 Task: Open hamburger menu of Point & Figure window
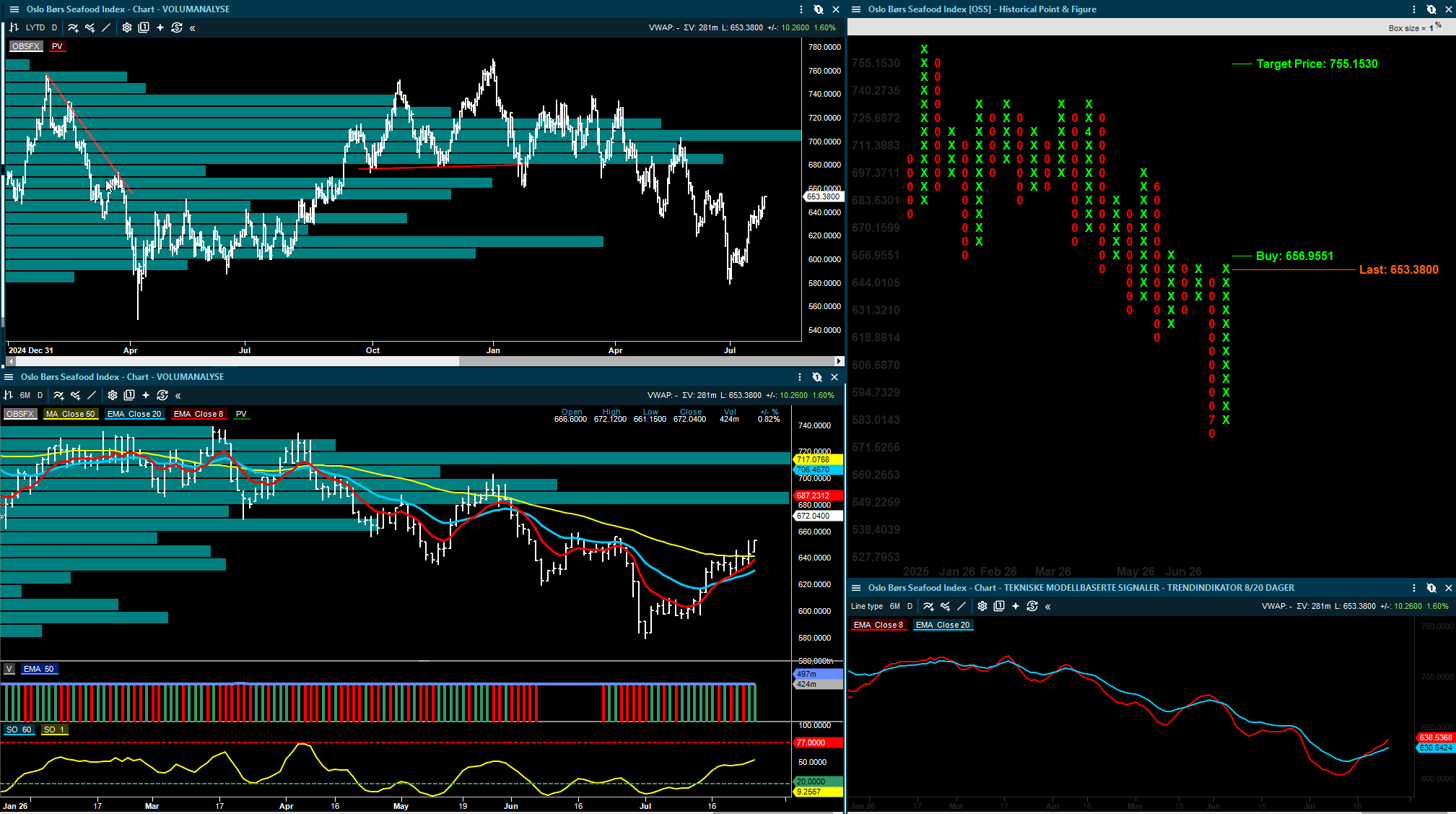point(856,9)
